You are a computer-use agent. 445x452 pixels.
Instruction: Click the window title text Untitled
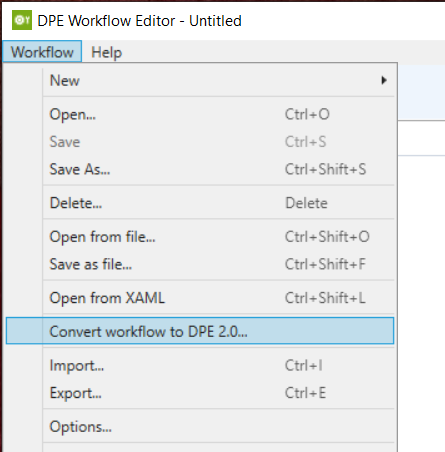pos(215,21)
